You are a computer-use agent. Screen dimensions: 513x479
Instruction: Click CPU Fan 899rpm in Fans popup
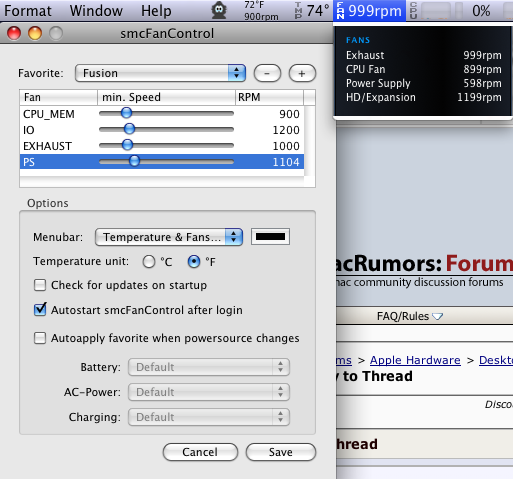point(423,69)
